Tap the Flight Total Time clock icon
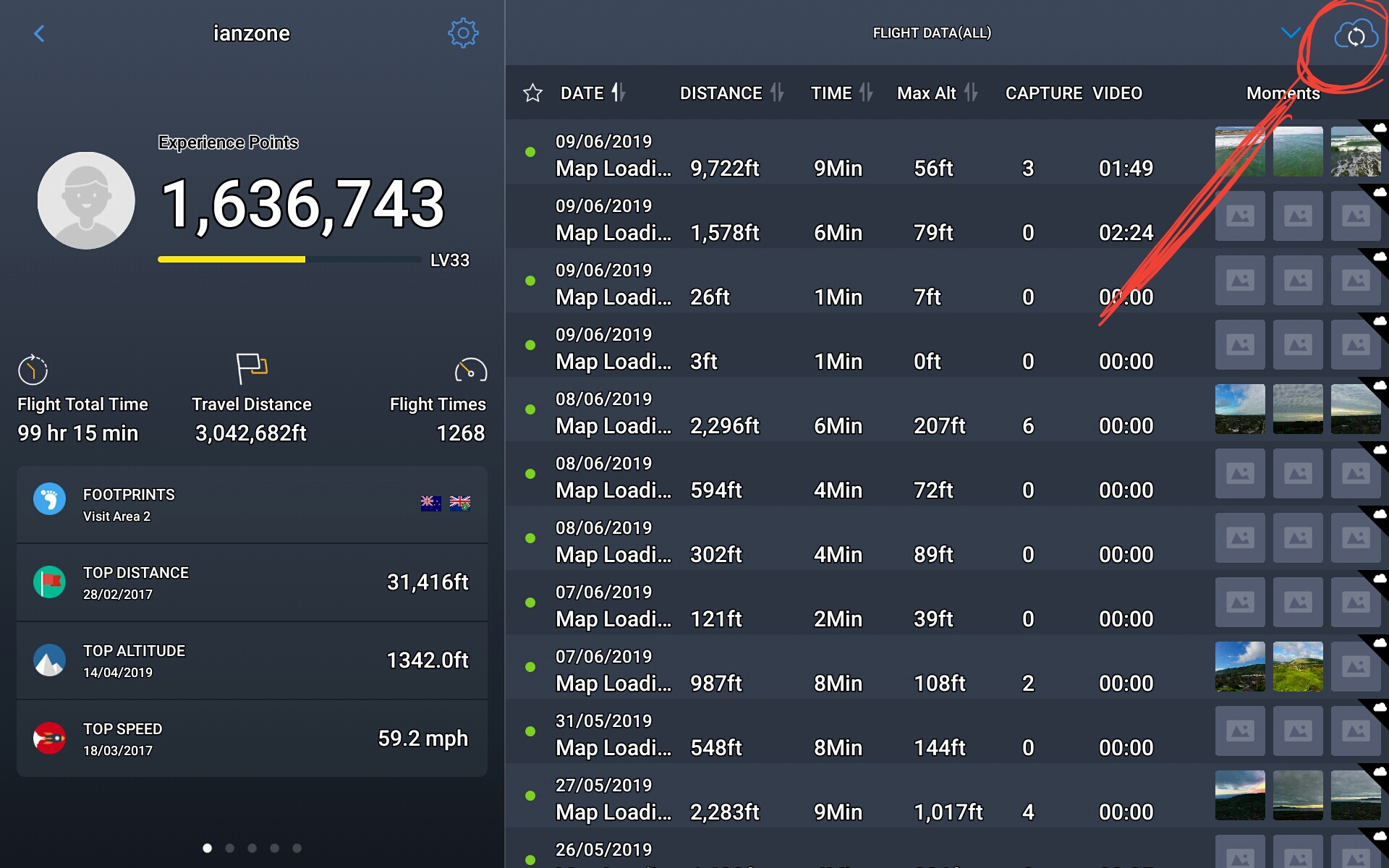Screen dimensions: 1389x868 tap(33, 370)
